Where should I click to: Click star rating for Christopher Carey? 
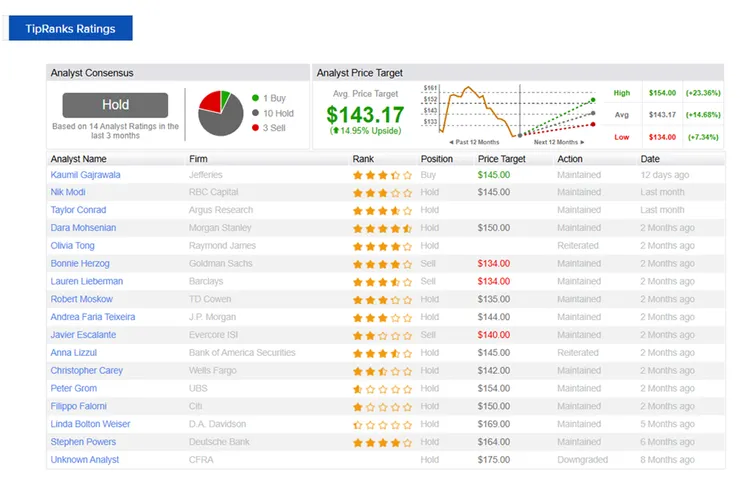382,371
